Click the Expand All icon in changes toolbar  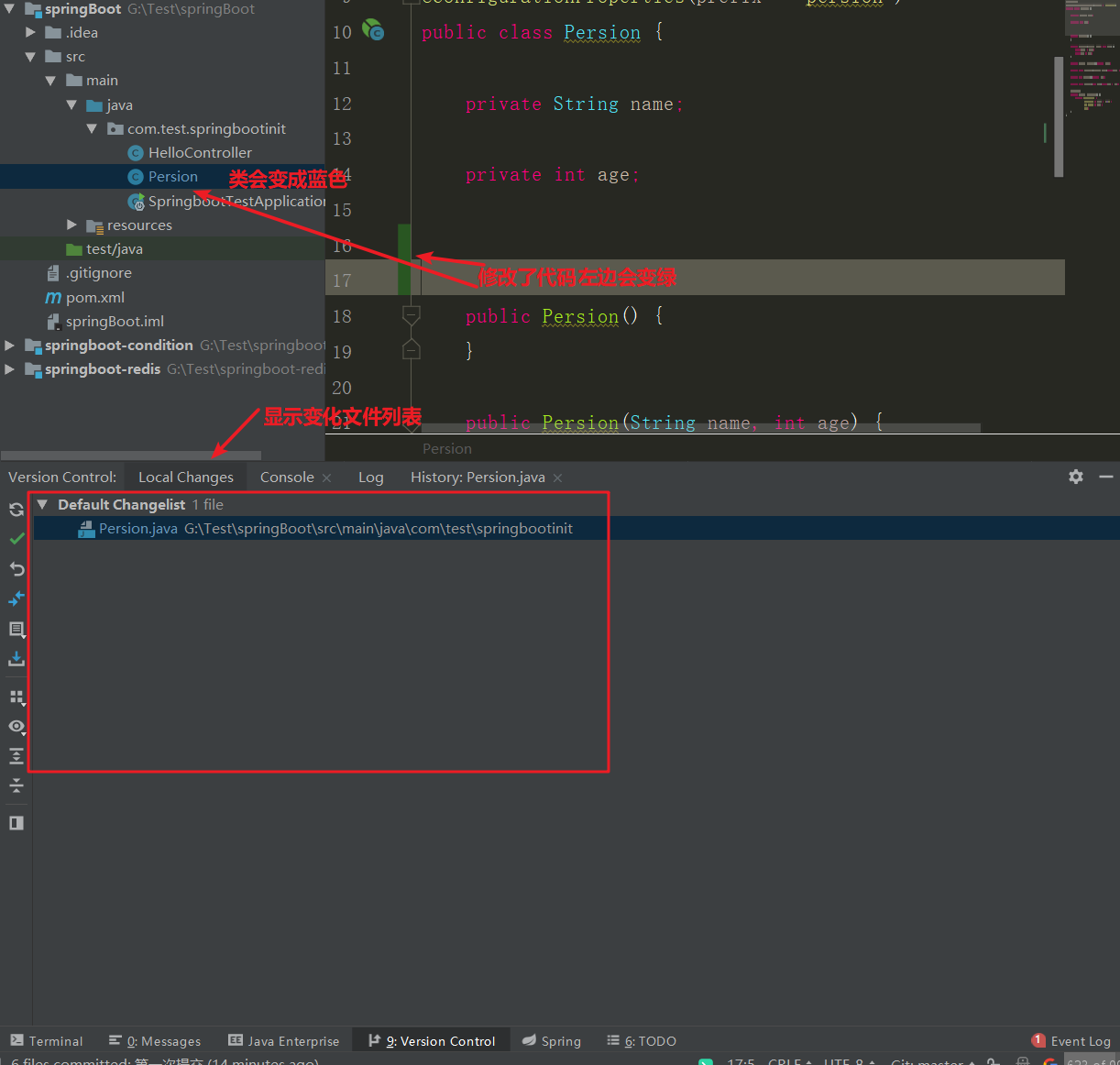click(x=15, y=756)
